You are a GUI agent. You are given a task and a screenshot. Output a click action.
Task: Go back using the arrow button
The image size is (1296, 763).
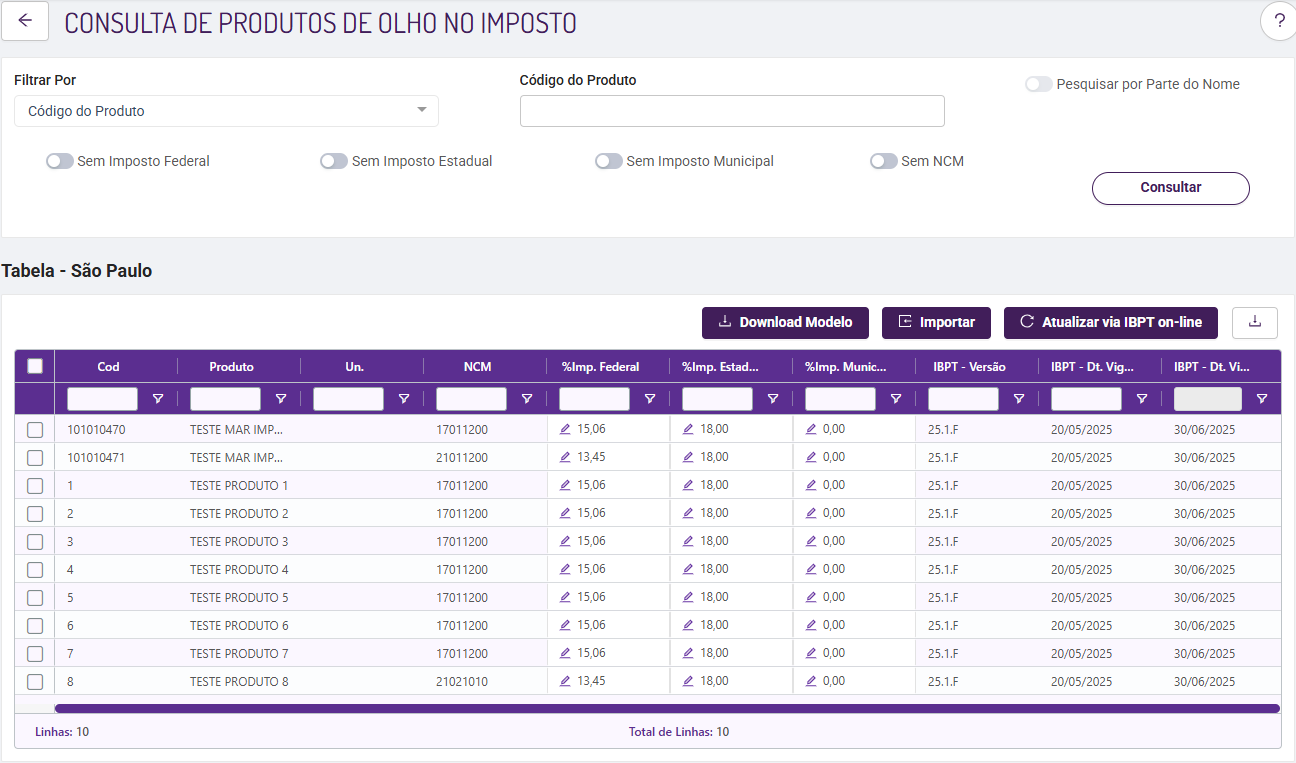25,21
